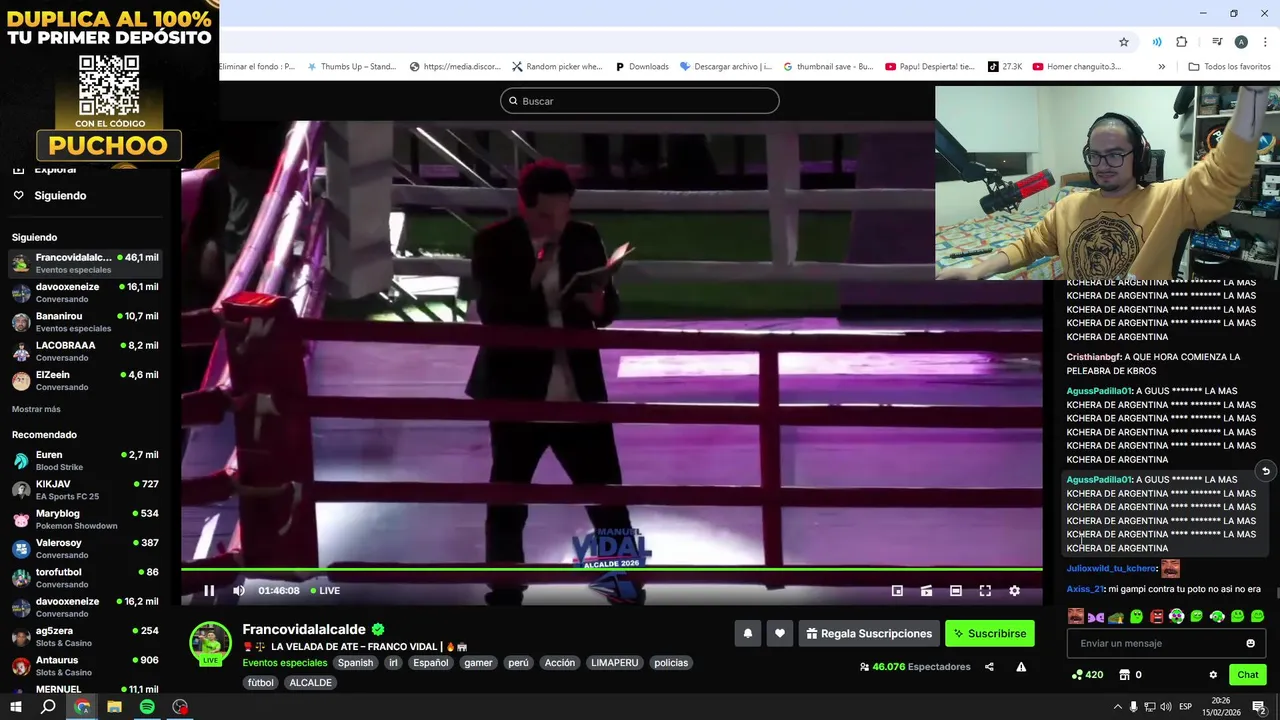Viewport: 1280px width, 720px height.
Task: Click first red-face emote in quick emote bar
Action: pyautogui.click(x=1075, y=616)
